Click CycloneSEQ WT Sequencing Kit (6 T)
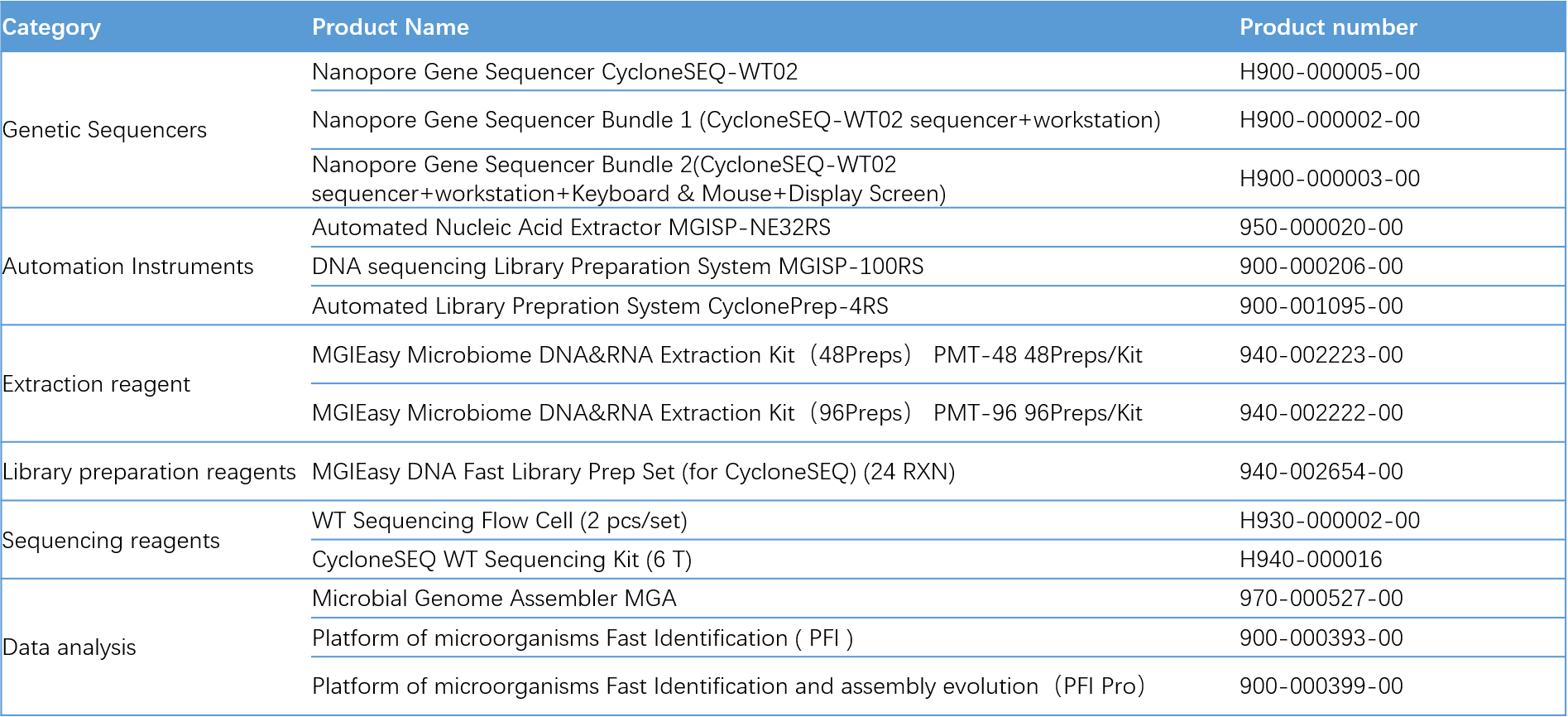 coord(502,560)
